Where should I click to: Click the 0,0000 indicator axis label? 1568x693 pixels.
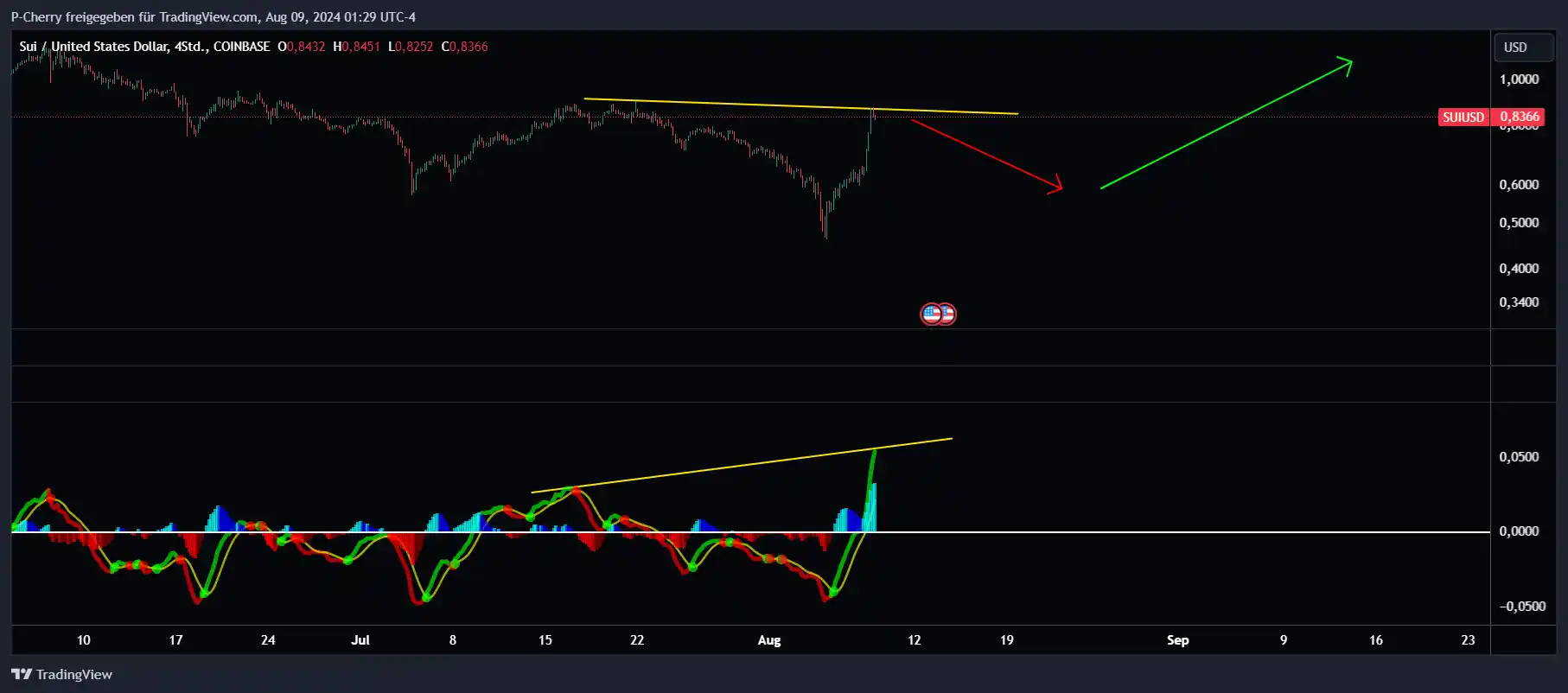coord(1519,531)
